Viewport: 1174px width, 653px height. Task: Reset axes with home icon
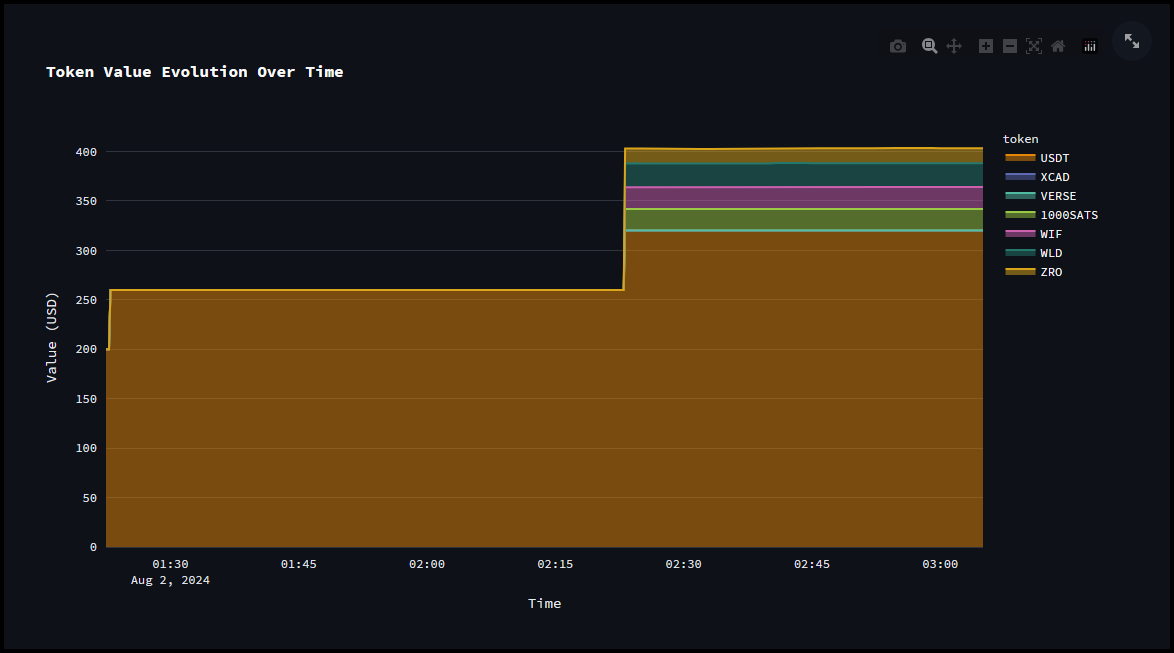(x=1058, y=46)
